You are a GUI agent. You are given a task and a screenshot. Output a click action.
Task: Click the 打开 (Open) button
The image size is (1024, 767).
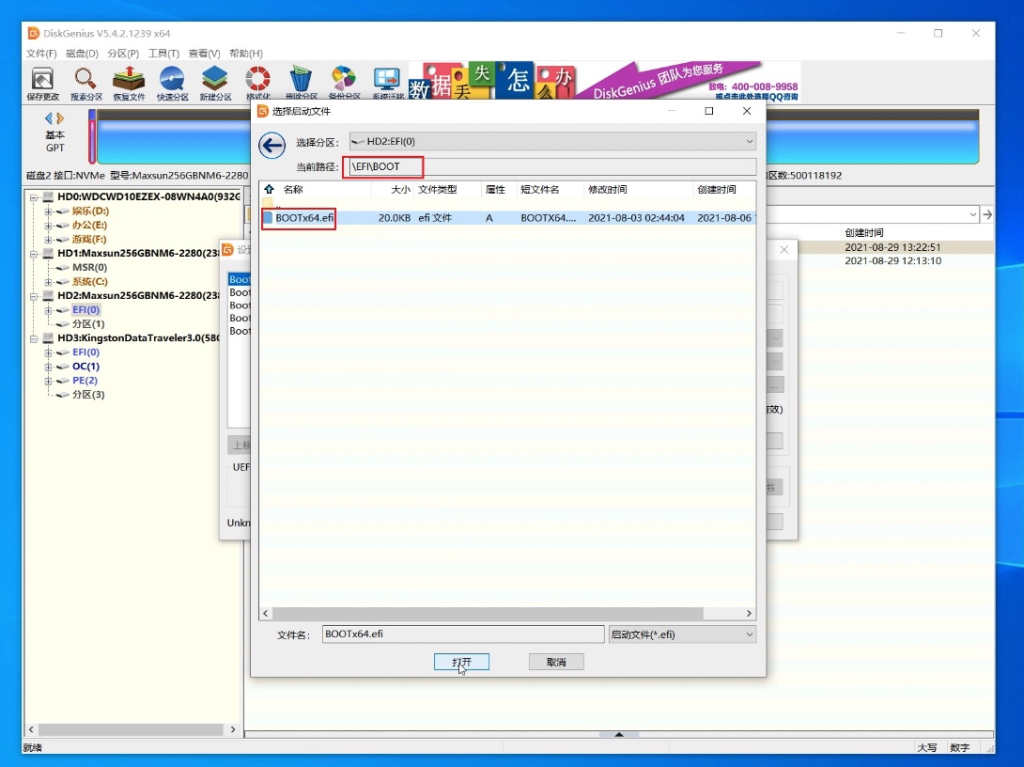click(461, 662)
